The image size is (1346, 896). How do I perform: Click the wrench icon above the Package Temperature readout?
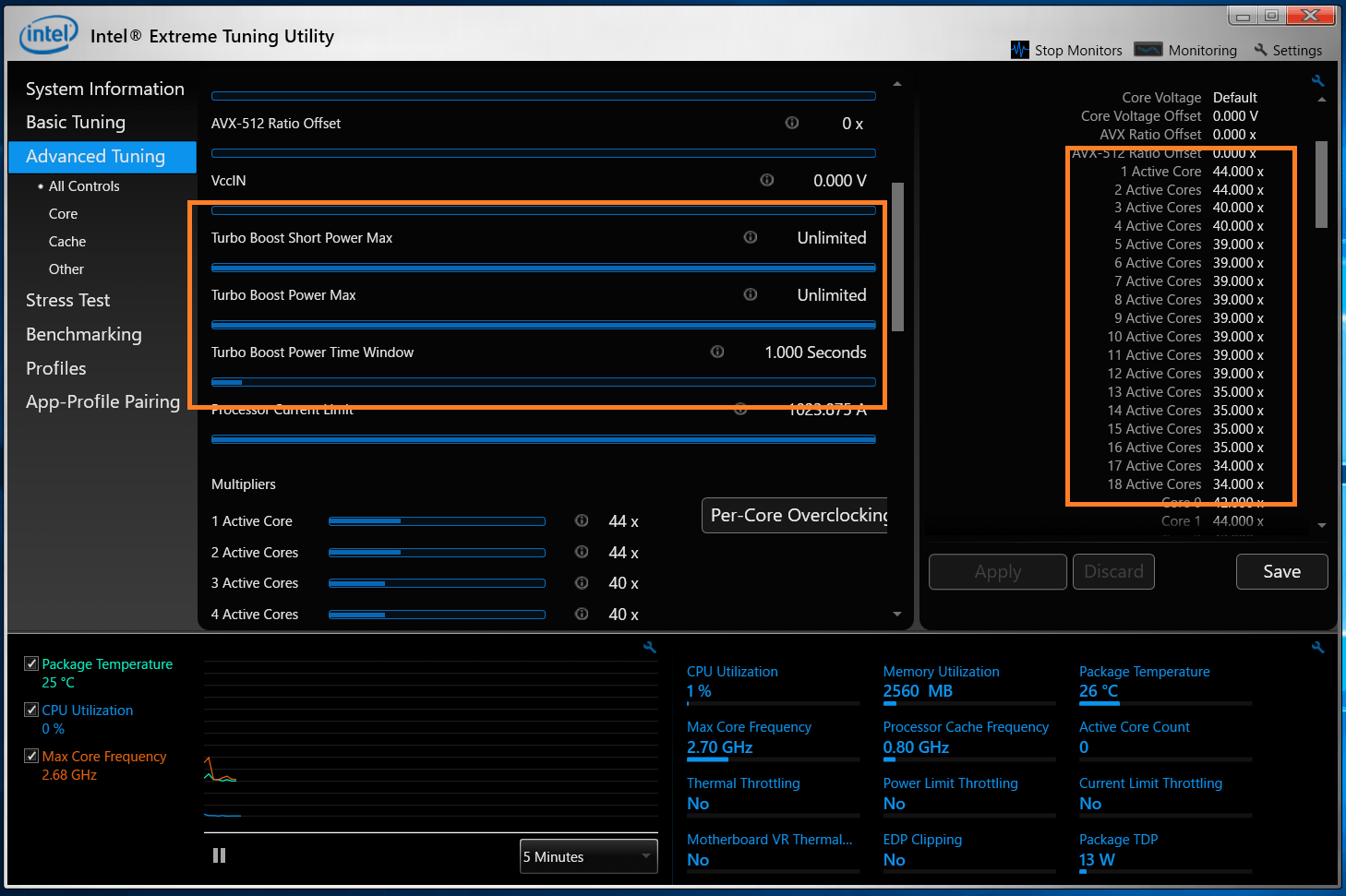tap(1317, 648)
